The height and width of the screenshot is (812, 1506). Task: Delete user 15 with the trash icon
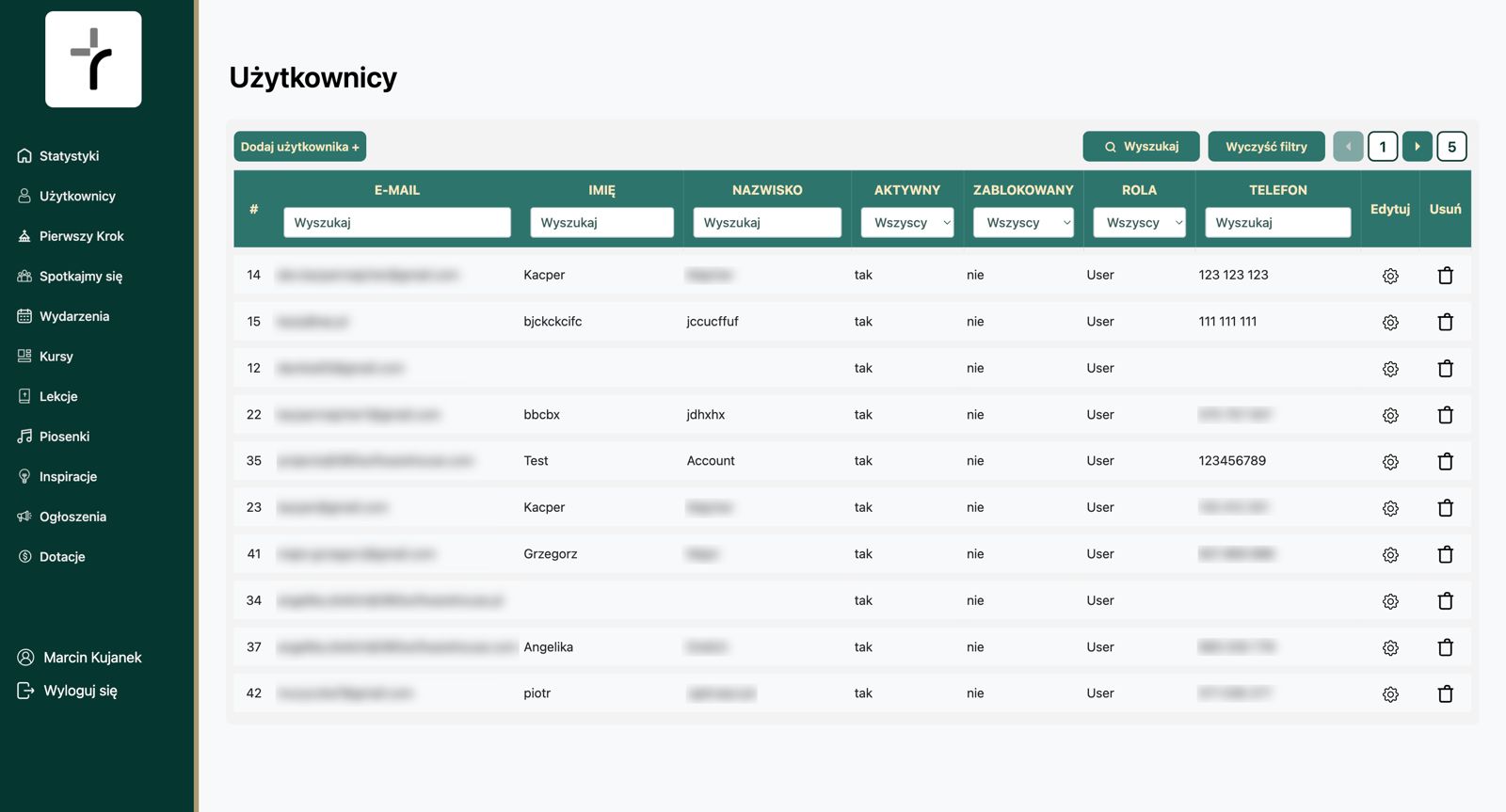point(1446,322)
